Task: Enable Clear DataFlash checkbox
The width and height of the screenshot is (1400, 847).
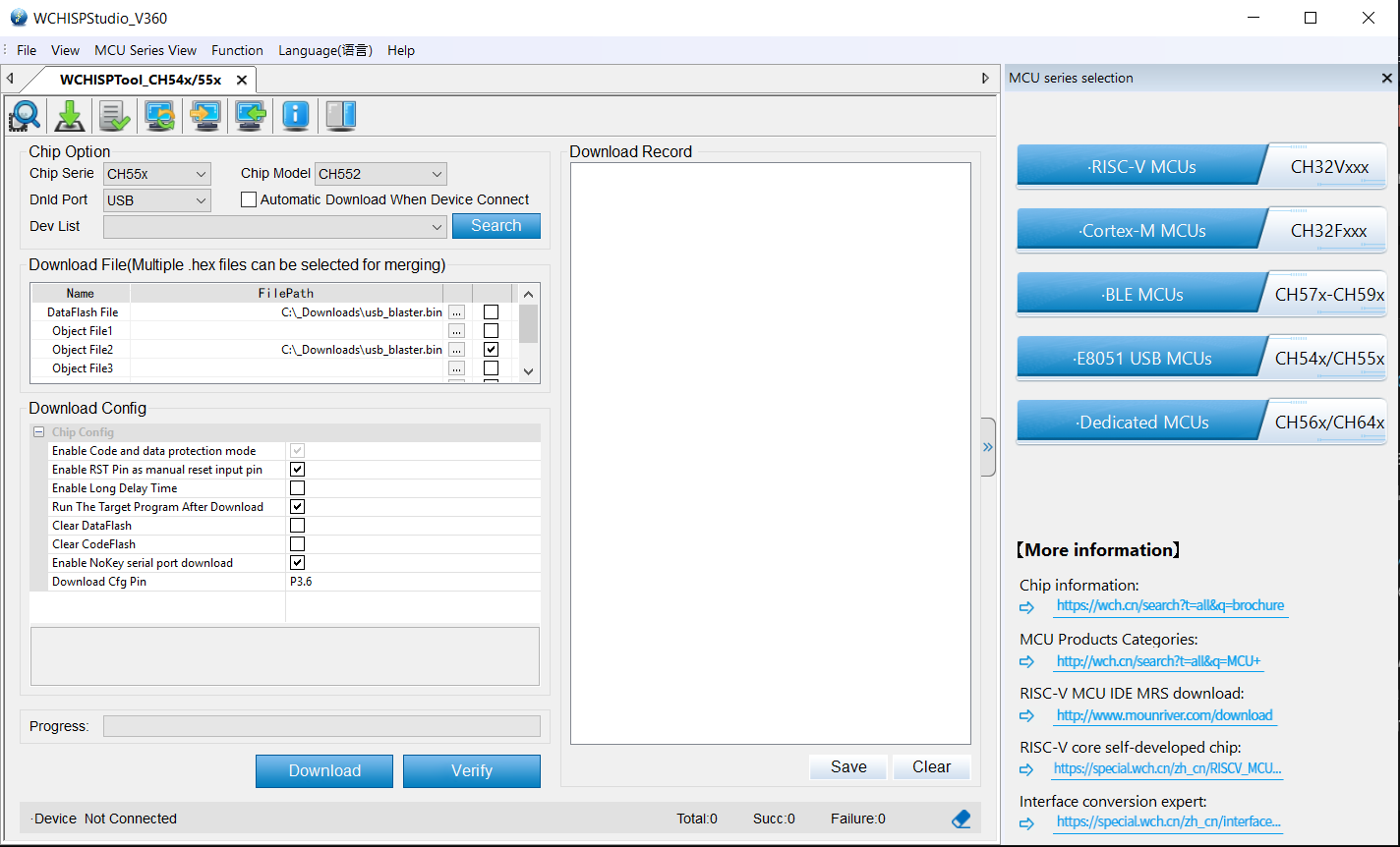Action: pyautogui.click(x=297, y=526)
